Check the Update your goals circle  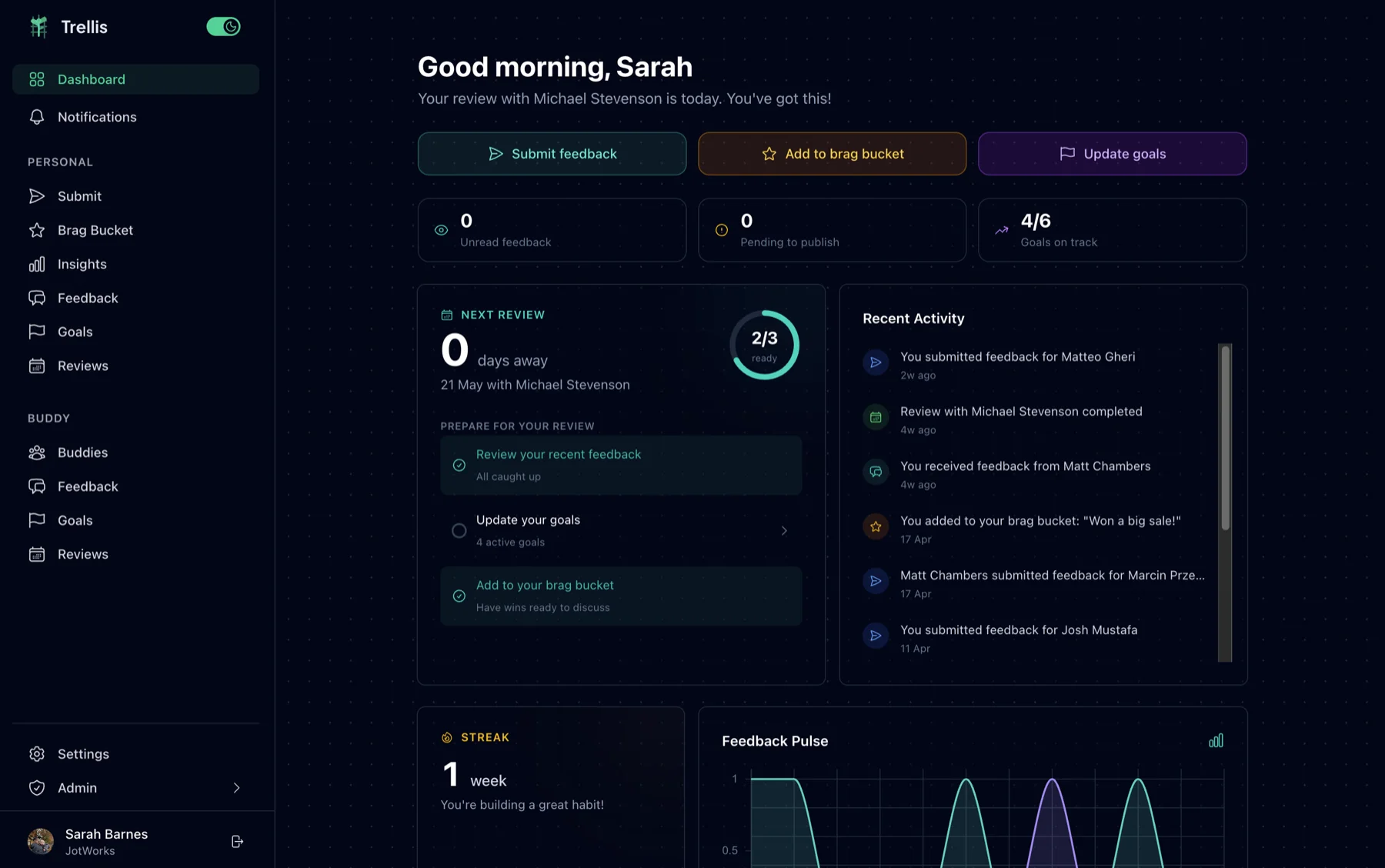(x=459, y=531)
